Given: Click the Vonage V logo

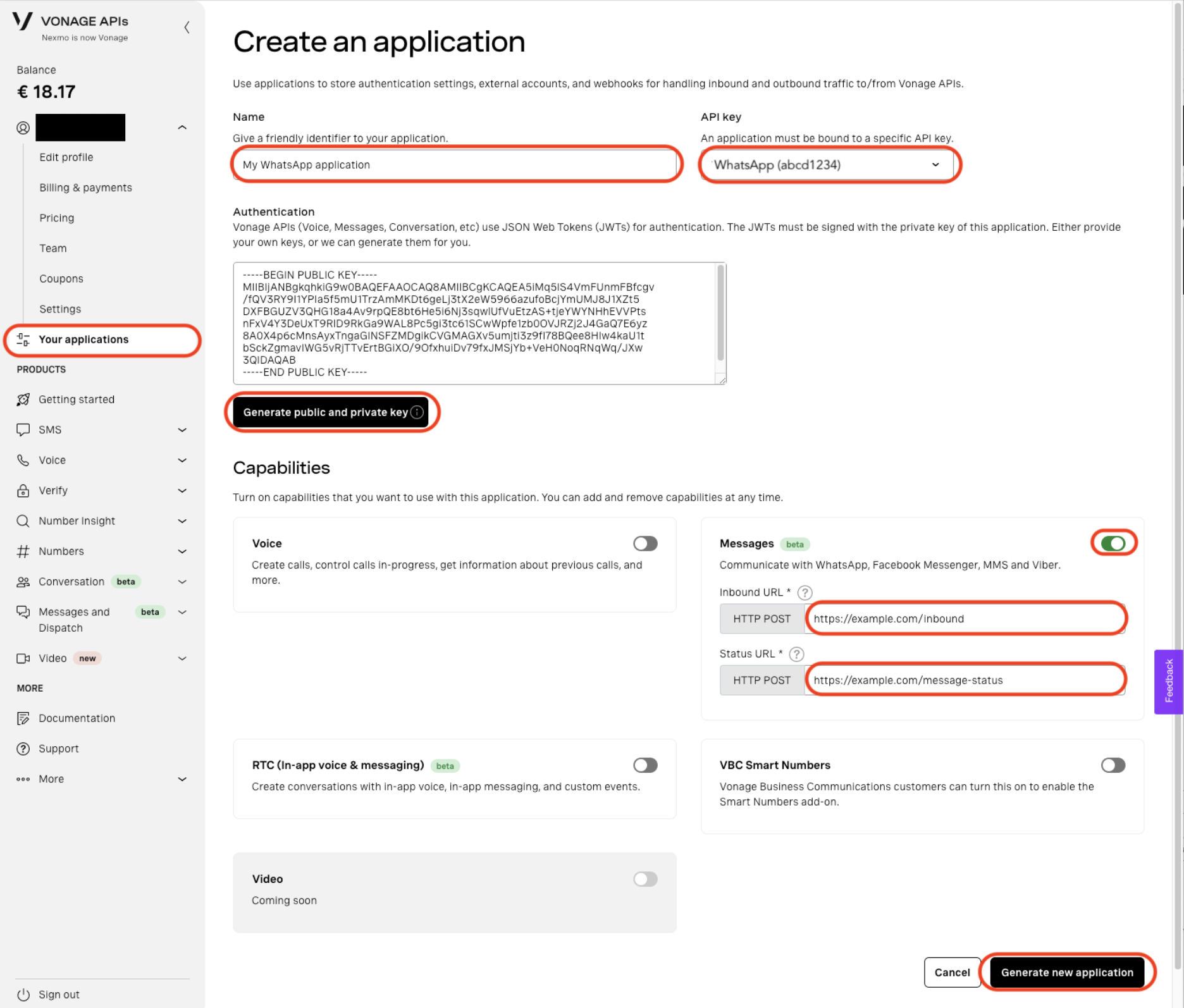Looking at the screenshot, I should coord(22,22).
